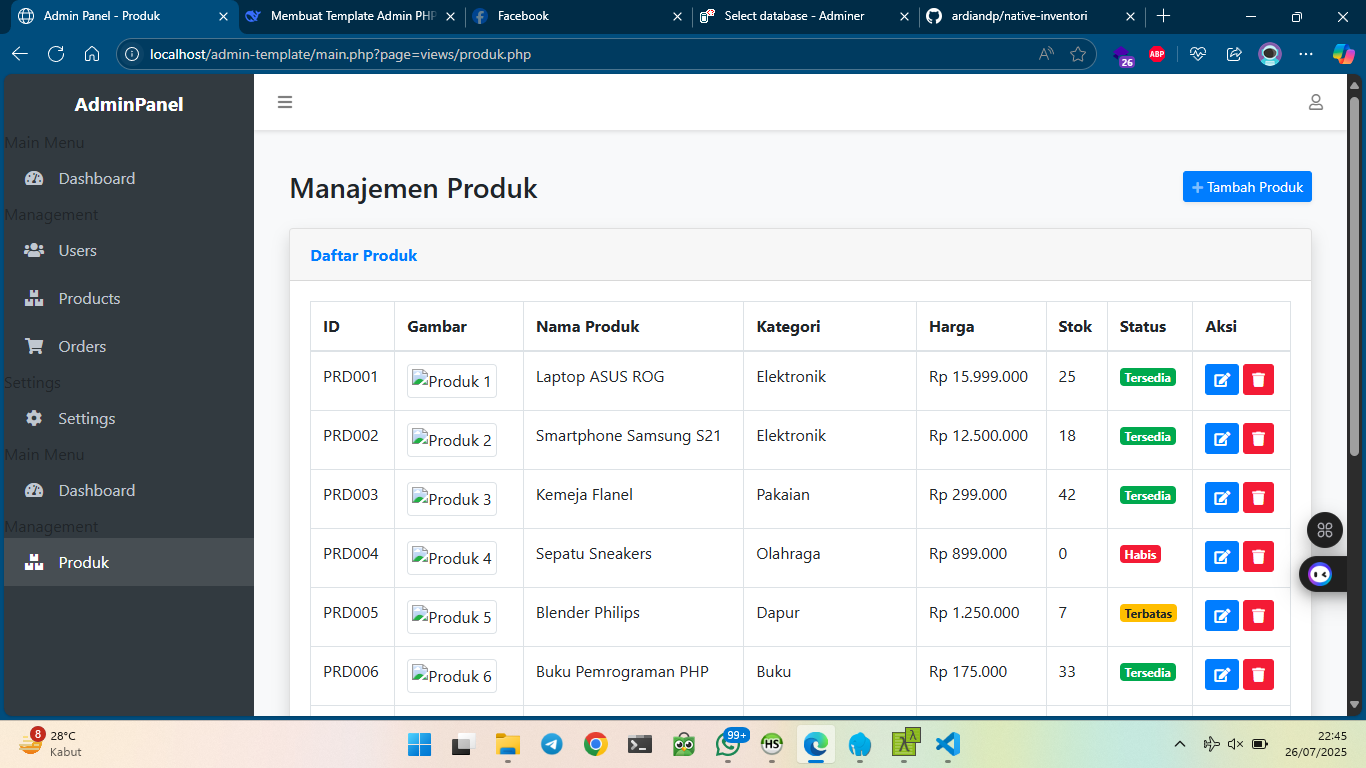Image resolution: width=1366 pixels, height=768 pixels.
Task: Click Terbatas status badge
Action: (1148, 613)
